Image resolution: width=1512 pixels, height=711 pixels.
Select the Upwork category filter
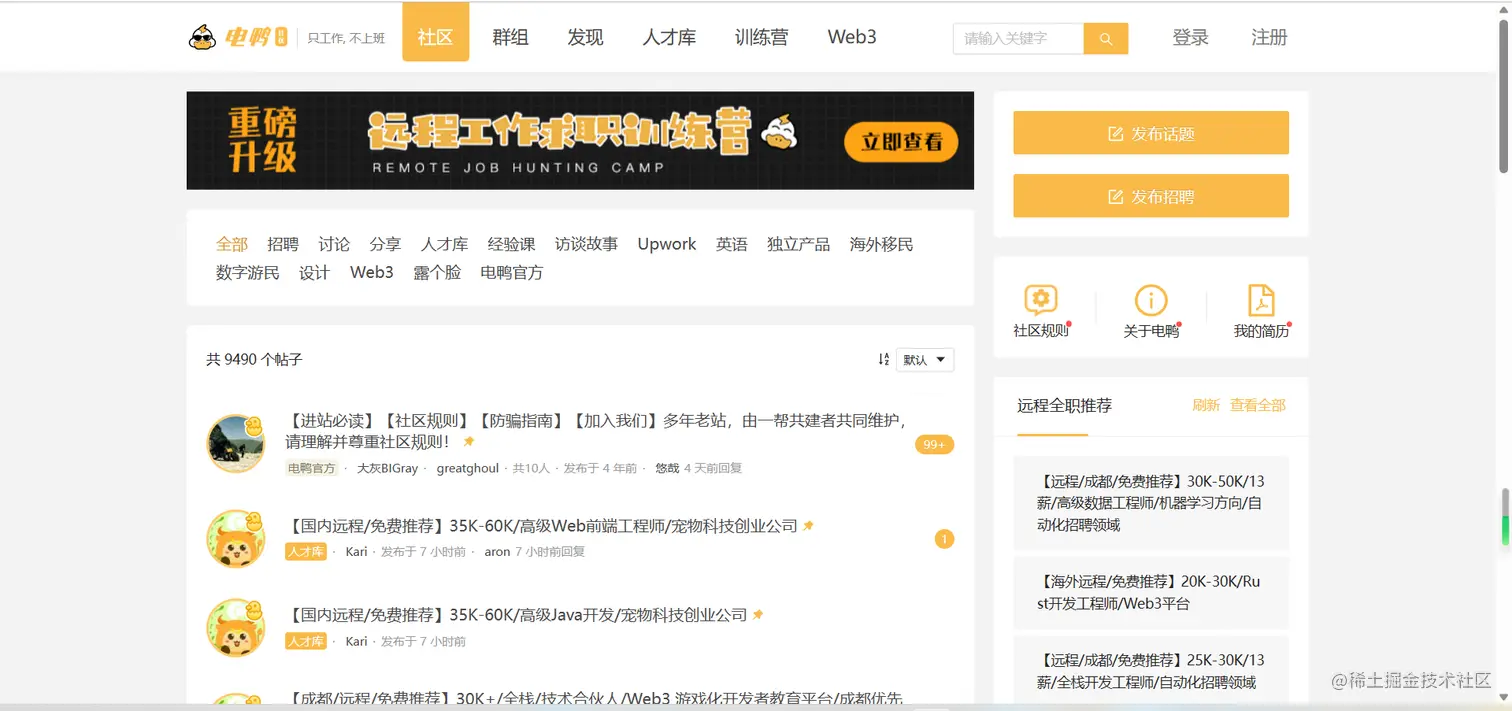667,244
